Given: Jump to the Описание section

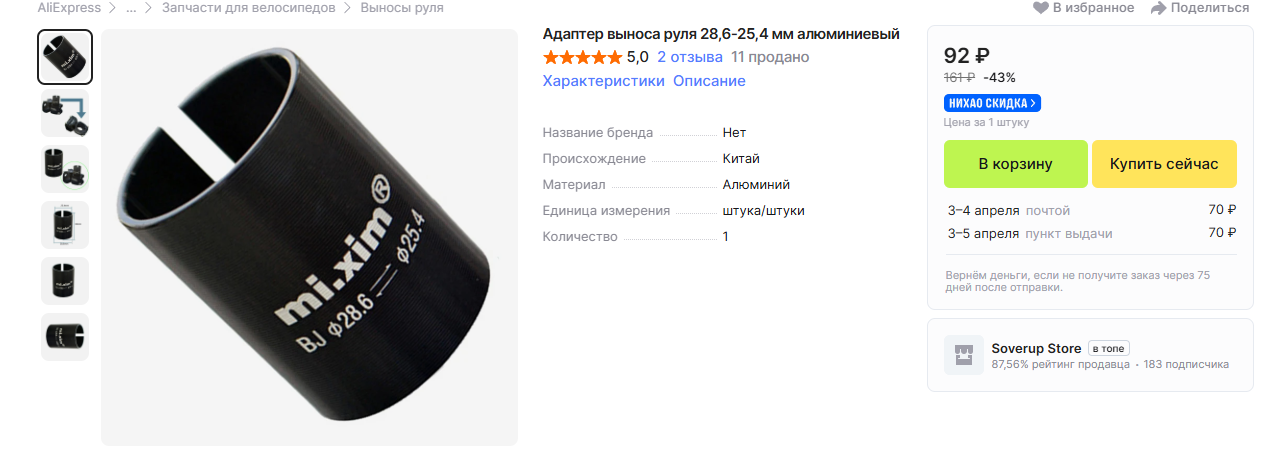Looking at the screenshot, I should coord(709,81).
